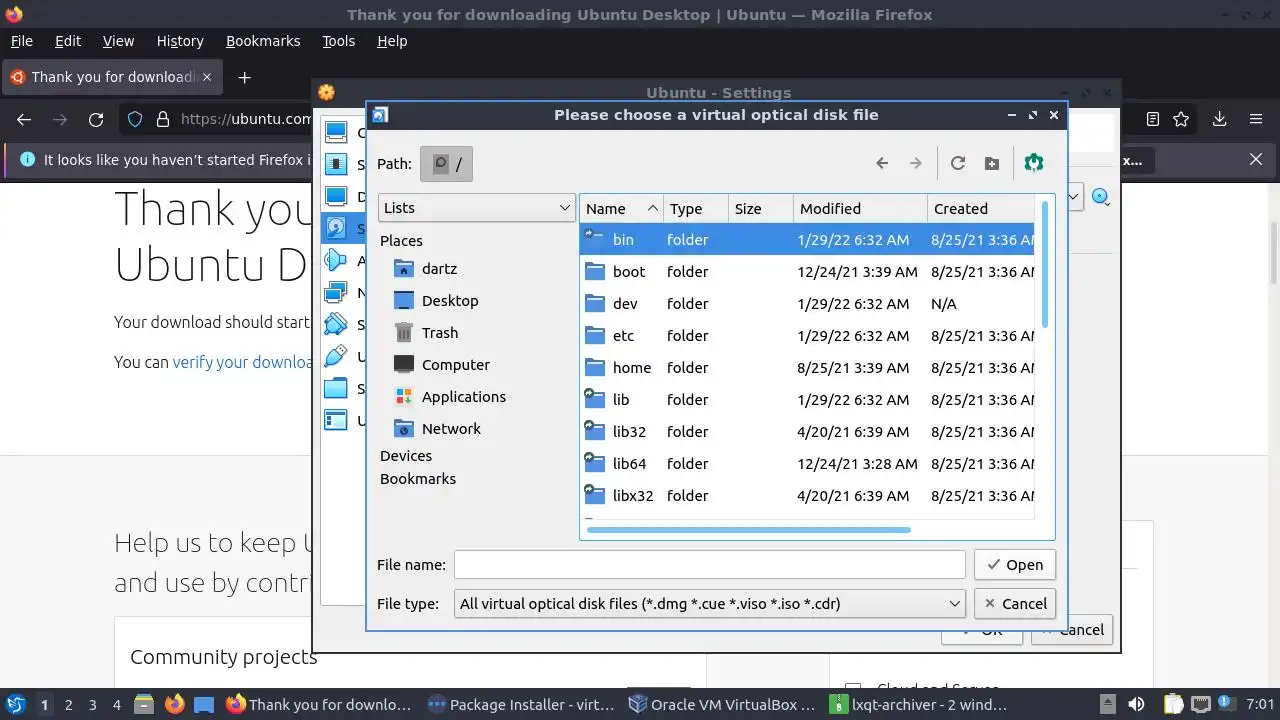
Task: Click the volume icon in system tray
Action: [1136, 705]
